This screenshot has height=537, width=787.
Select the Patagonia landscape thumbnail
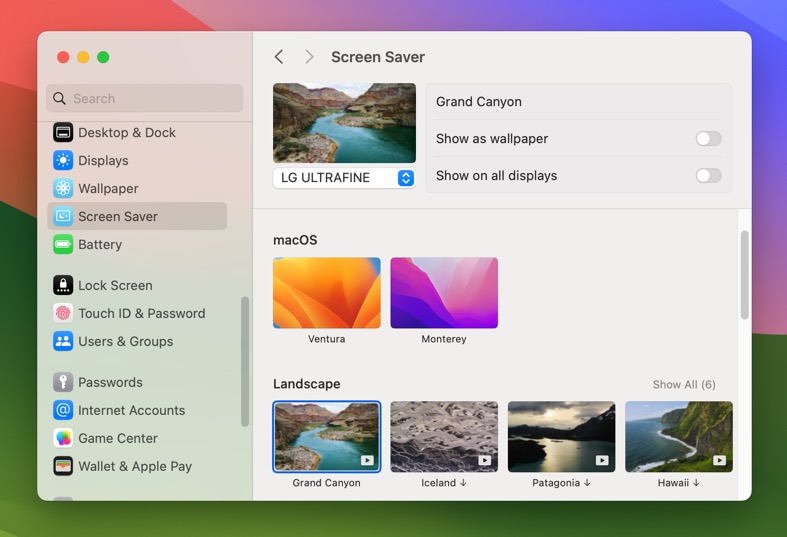point(562,437)
